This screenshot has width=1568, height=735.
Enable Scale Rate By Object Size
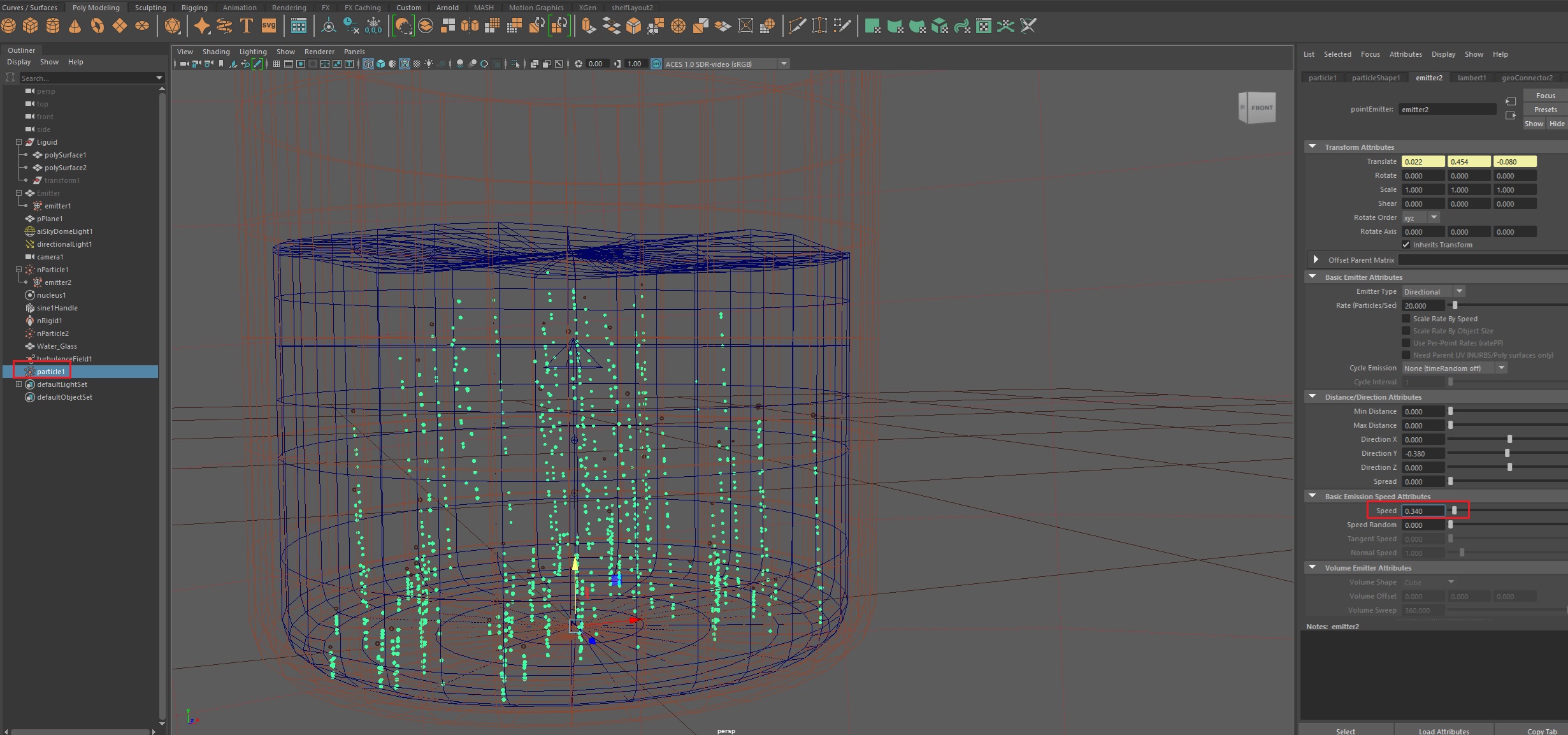click(1406, 331)
